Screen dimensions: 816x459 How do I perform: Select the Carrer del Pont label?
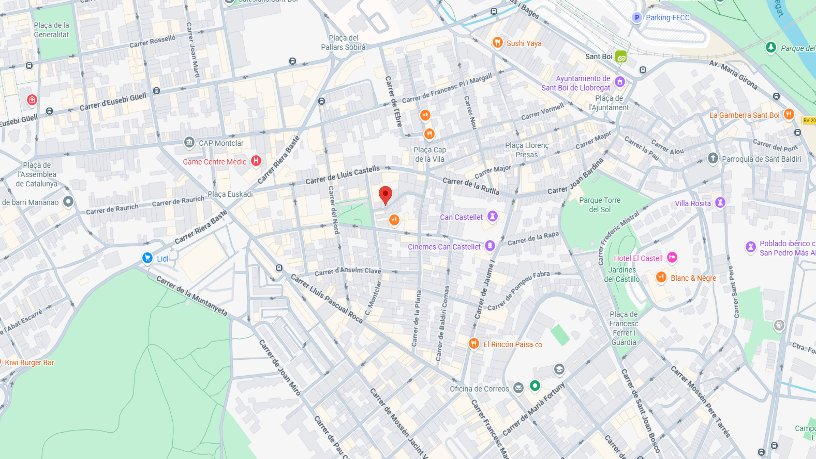click(x=774, y=144)
